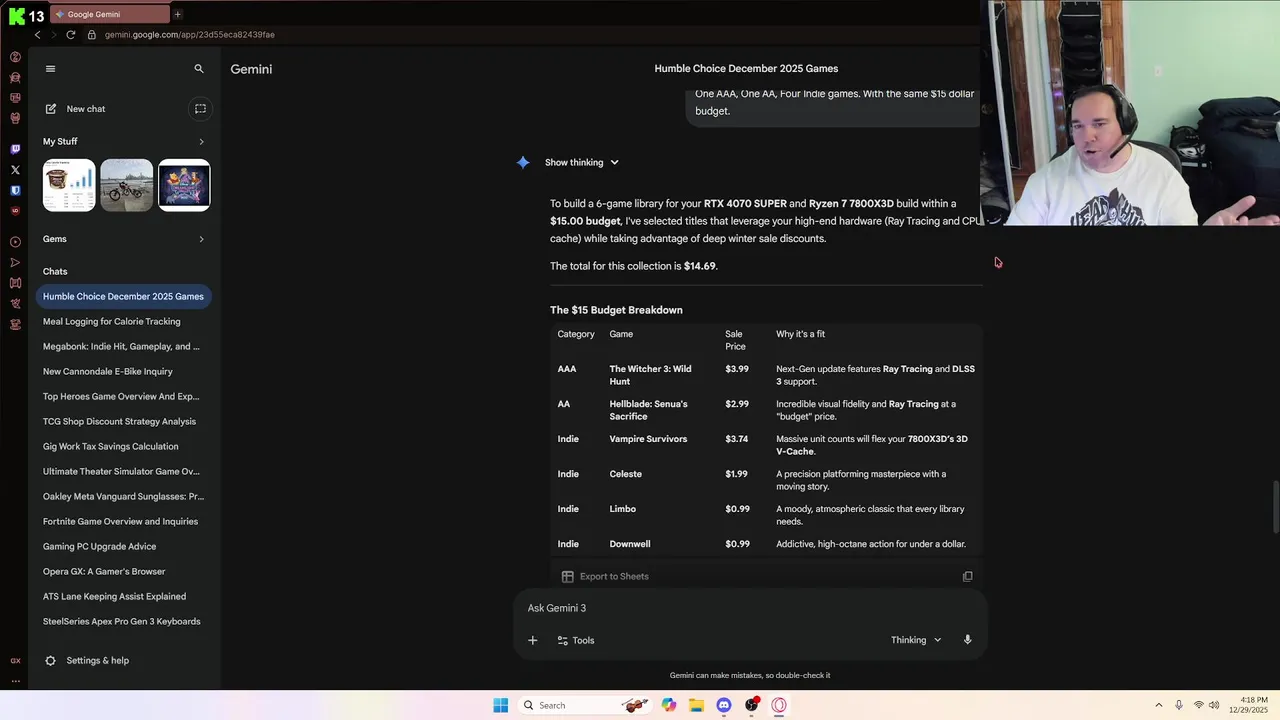Open ATS Lane Keeping Assist Explained chat
This screenshot has width=1280, height=720.
123,596
